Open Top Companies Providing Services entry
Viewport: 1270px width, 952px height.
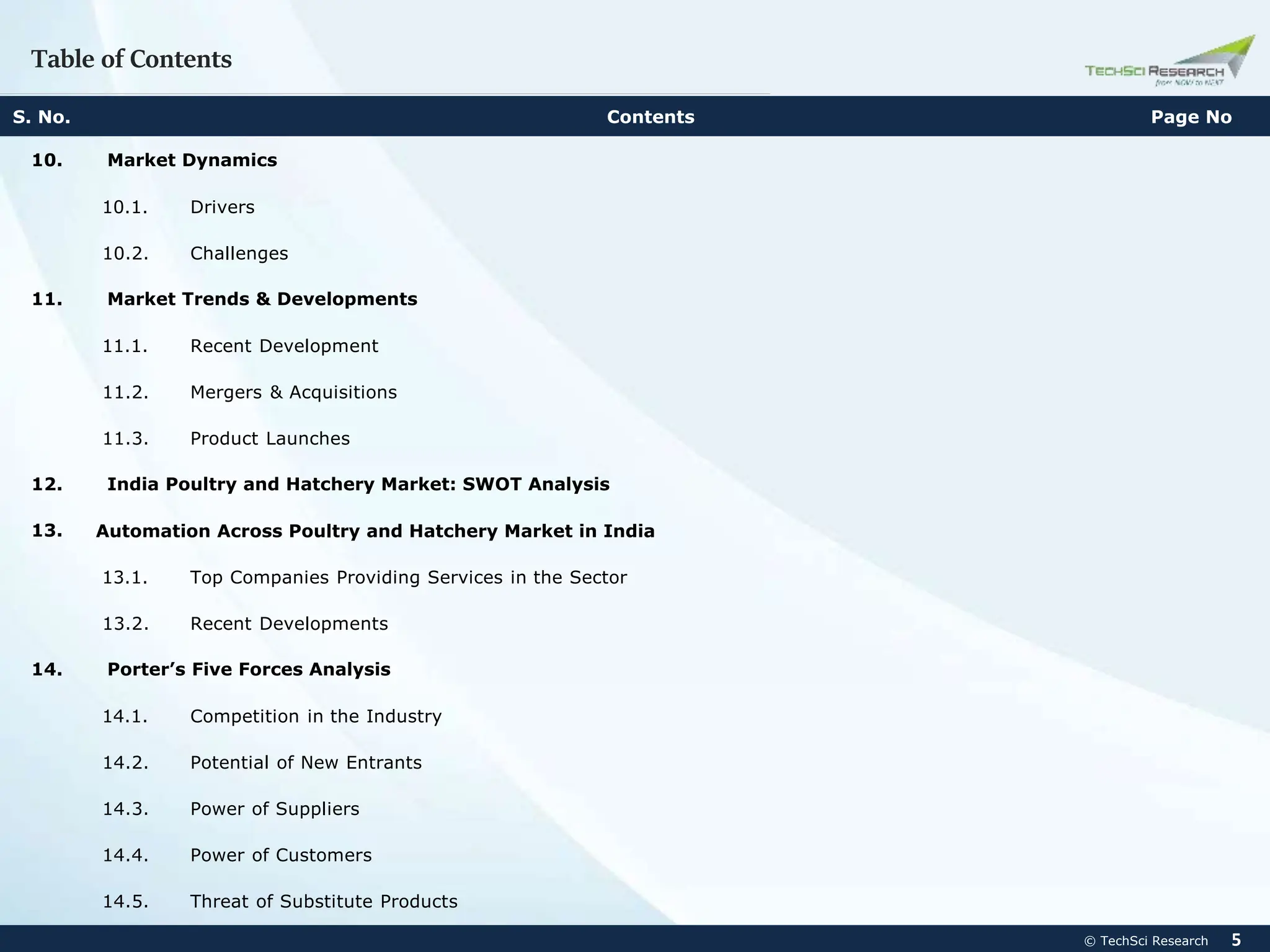coord(408,578)
